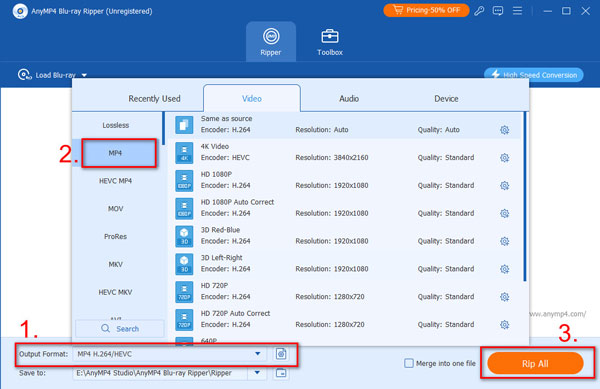The width and height of the screenshot is (600, 389).
Task: Open output format custom profile settings icon
Action: coord(281,354)
